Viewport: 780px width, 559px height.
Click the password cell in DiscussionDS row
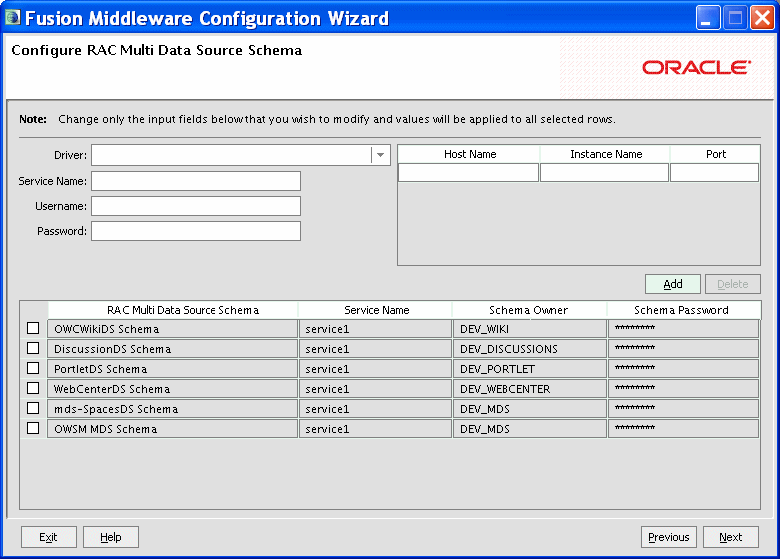pos(683,349)
